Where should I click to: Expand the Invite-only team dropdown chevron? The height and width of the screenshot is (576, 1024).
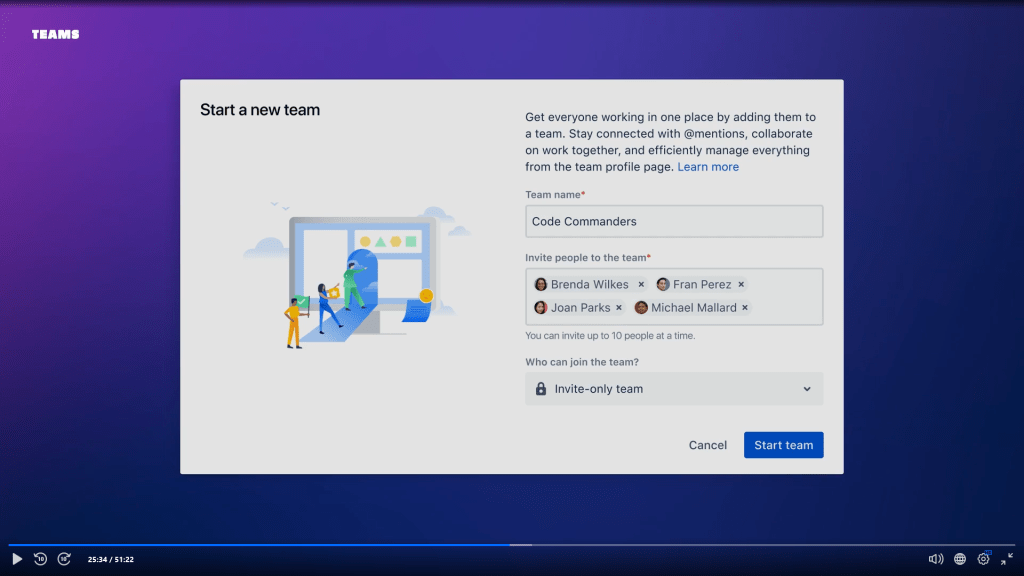click(x=807, y=389)
